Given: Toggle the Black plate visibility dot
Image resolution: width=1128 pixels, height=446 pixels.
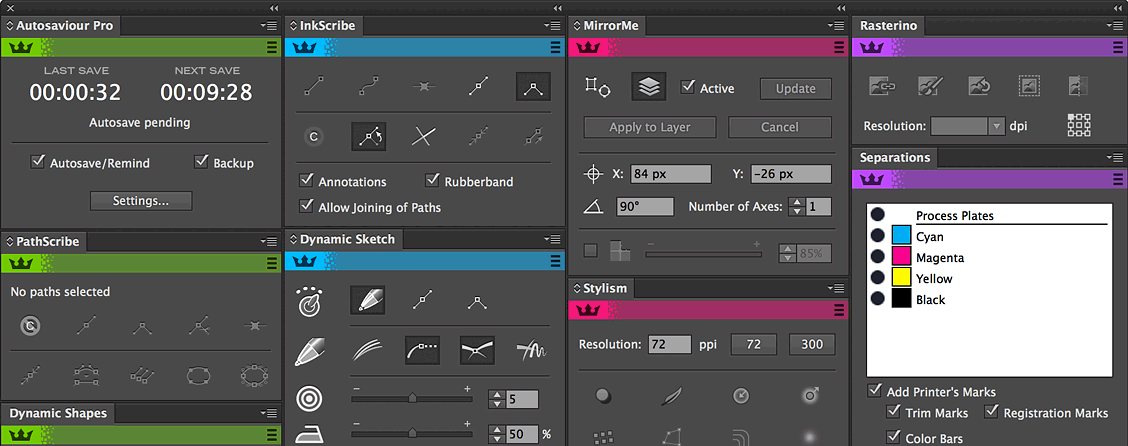Looking at the screenshot, I should click(x=877, y=299).
